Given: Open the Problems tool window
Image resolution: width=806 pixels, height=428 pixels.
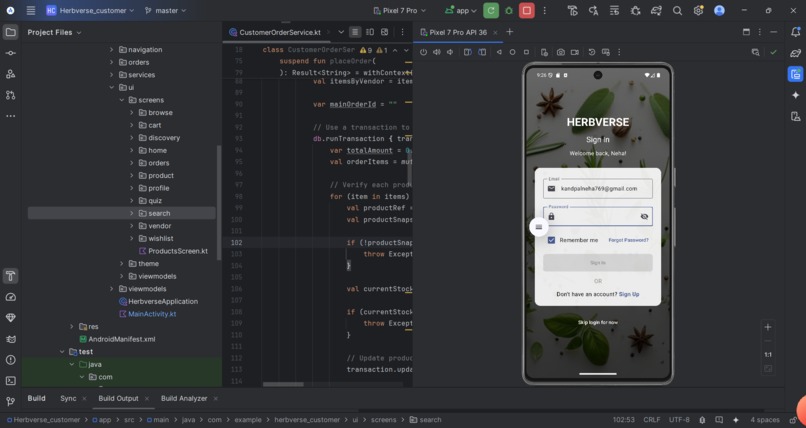Looking at the screenshot, I should coord(10,360).
